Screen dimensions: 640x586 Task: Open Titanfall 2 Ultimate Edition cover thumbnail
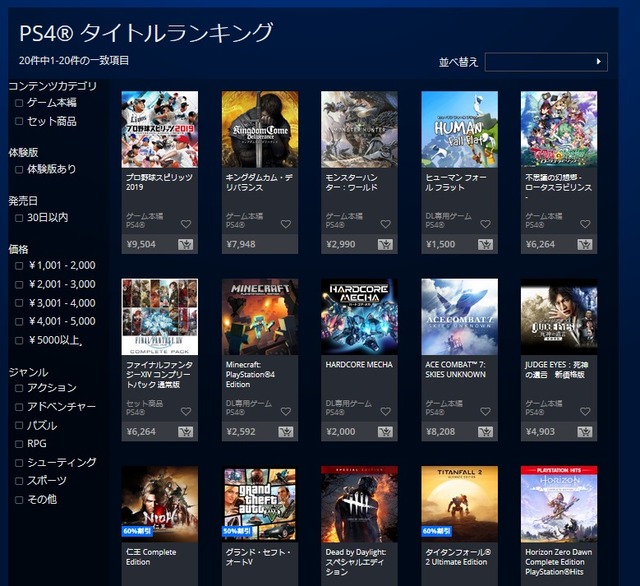point(459,504)
